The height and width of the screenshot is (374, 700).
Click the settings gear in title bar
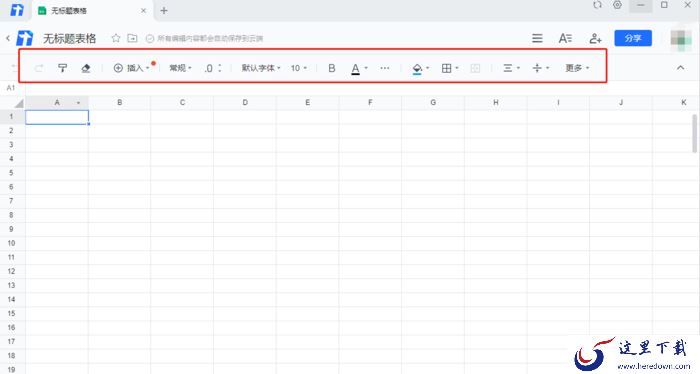click(x=617, y=5)
